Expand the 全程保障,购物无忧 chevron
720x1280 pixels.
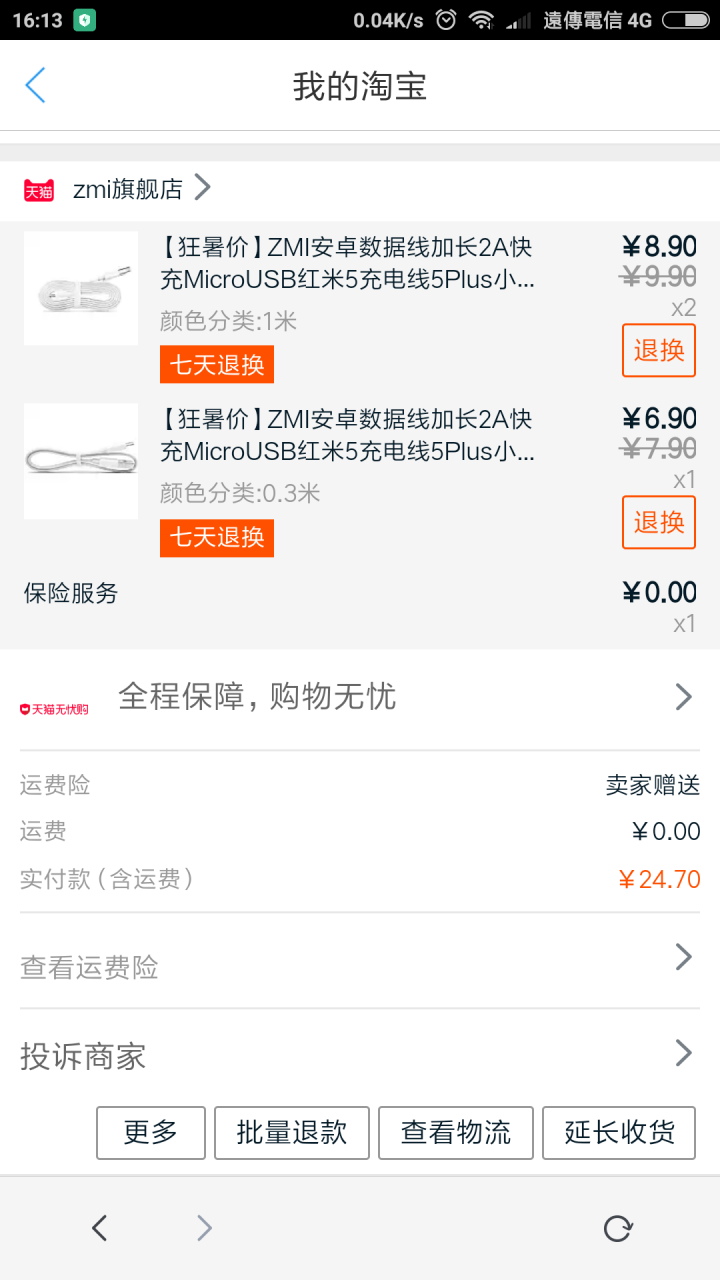(684, 697)
